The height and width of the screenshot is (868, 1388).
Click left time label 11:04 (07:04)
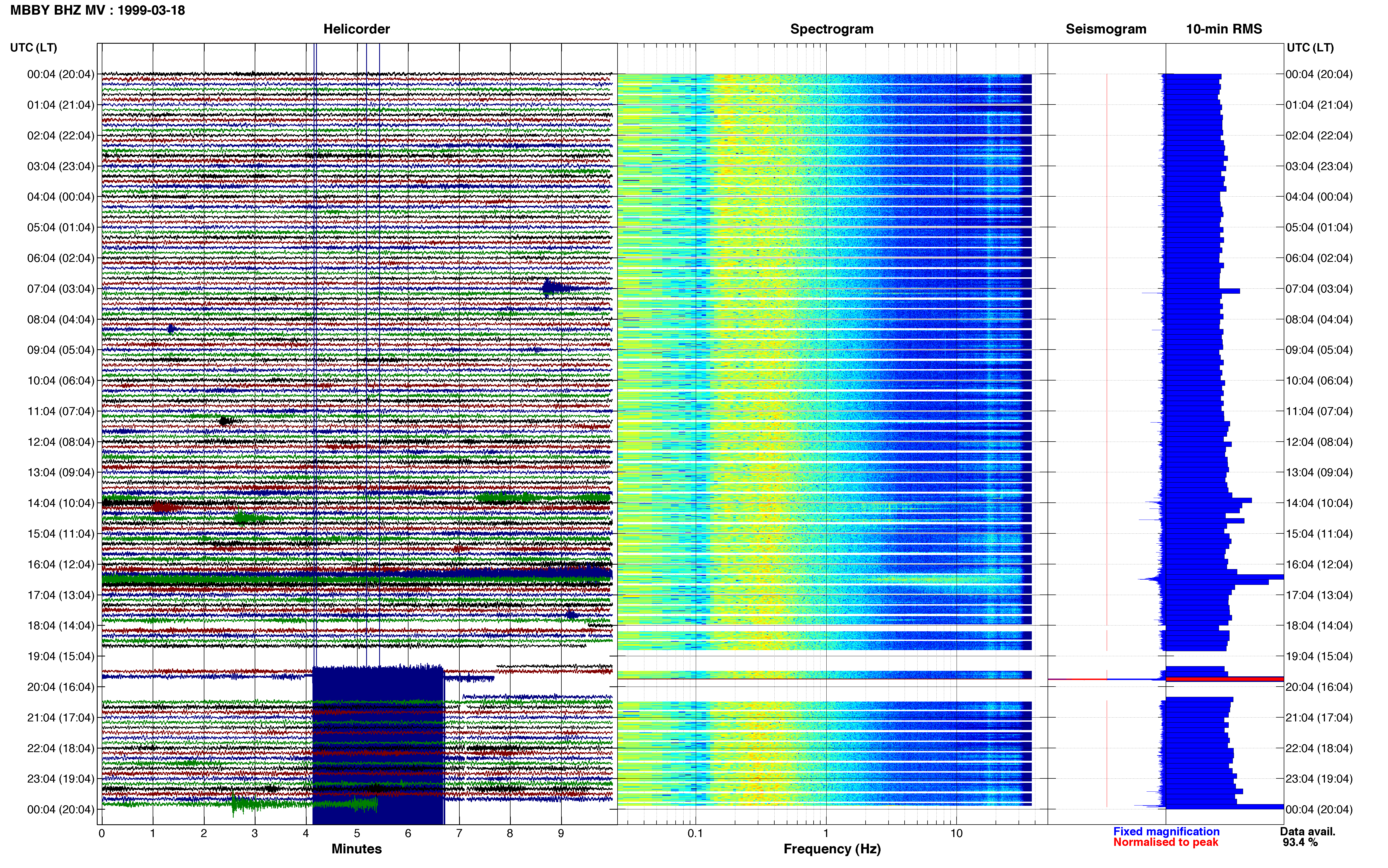click(x=61, y=411)
